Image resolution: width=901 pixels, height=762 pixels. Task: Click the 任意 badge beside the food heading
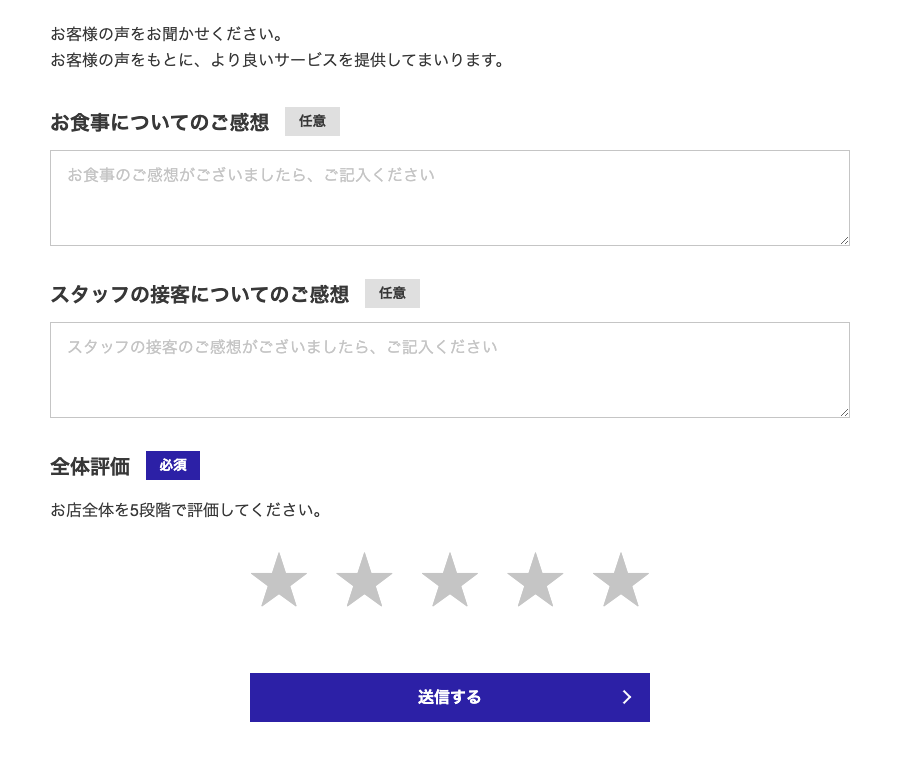tap(312, 122)
